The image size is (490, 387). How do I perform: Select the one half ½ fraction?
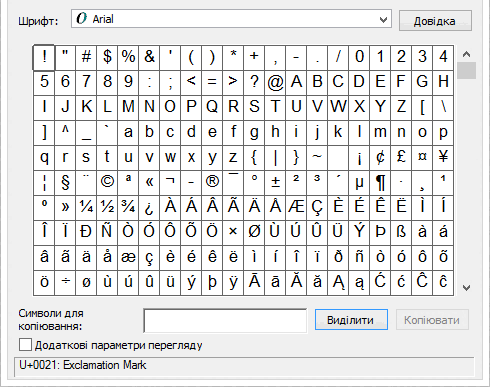click(107, 207)
